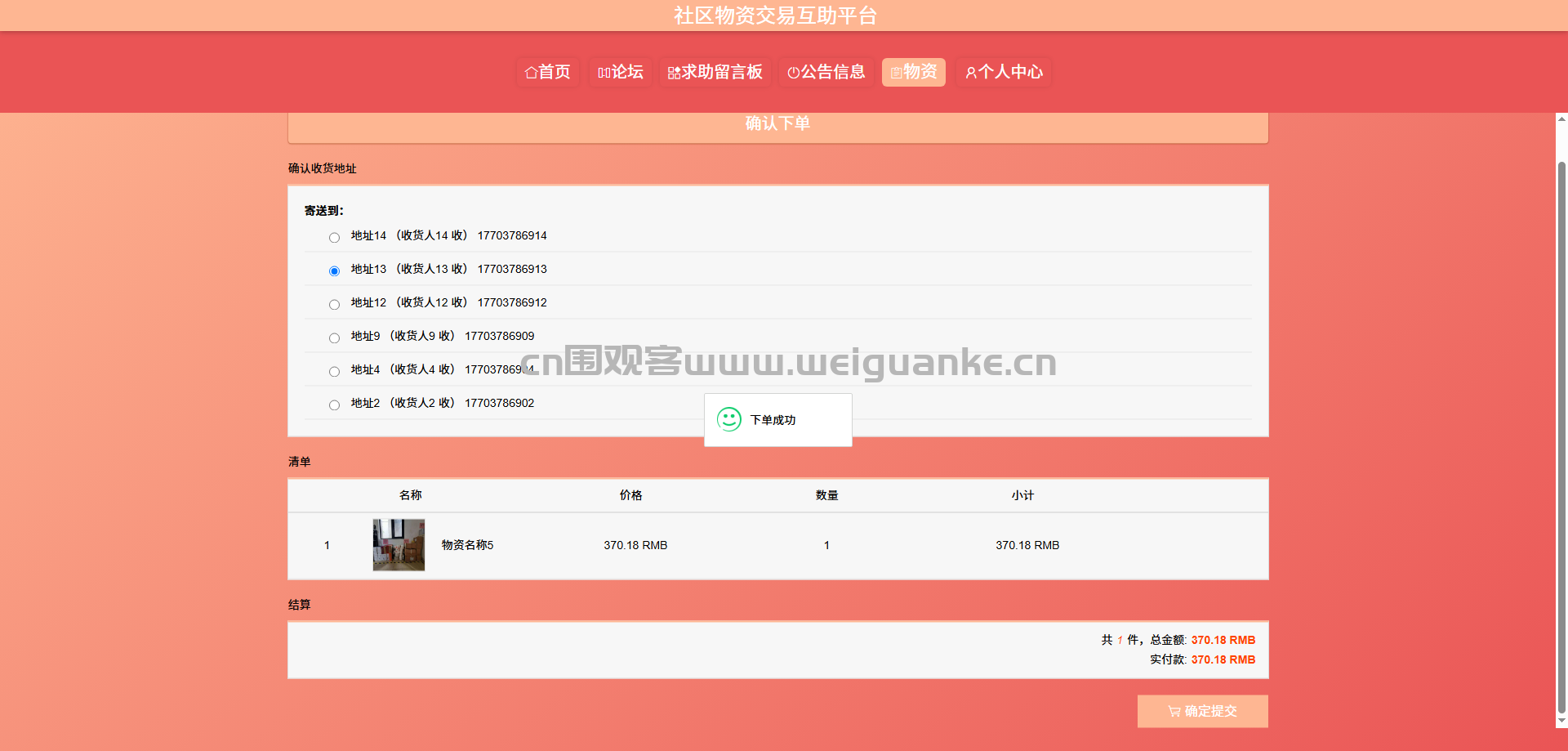This screenshot has width=1568, height=751.
Task: Click the 社区物资交易互助平台 site title
Action: pyautogui.click(x=775, y=16)
